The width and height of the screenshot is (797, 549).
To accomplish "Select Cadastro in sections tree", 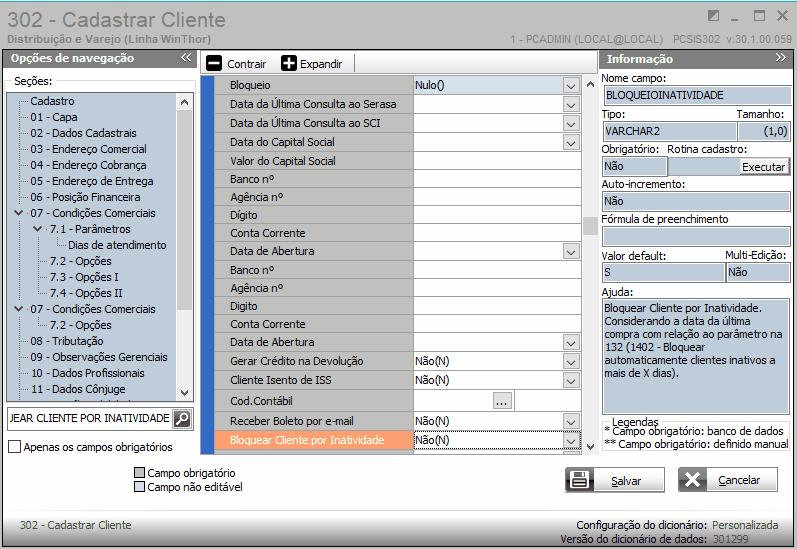I will point(52,101).
